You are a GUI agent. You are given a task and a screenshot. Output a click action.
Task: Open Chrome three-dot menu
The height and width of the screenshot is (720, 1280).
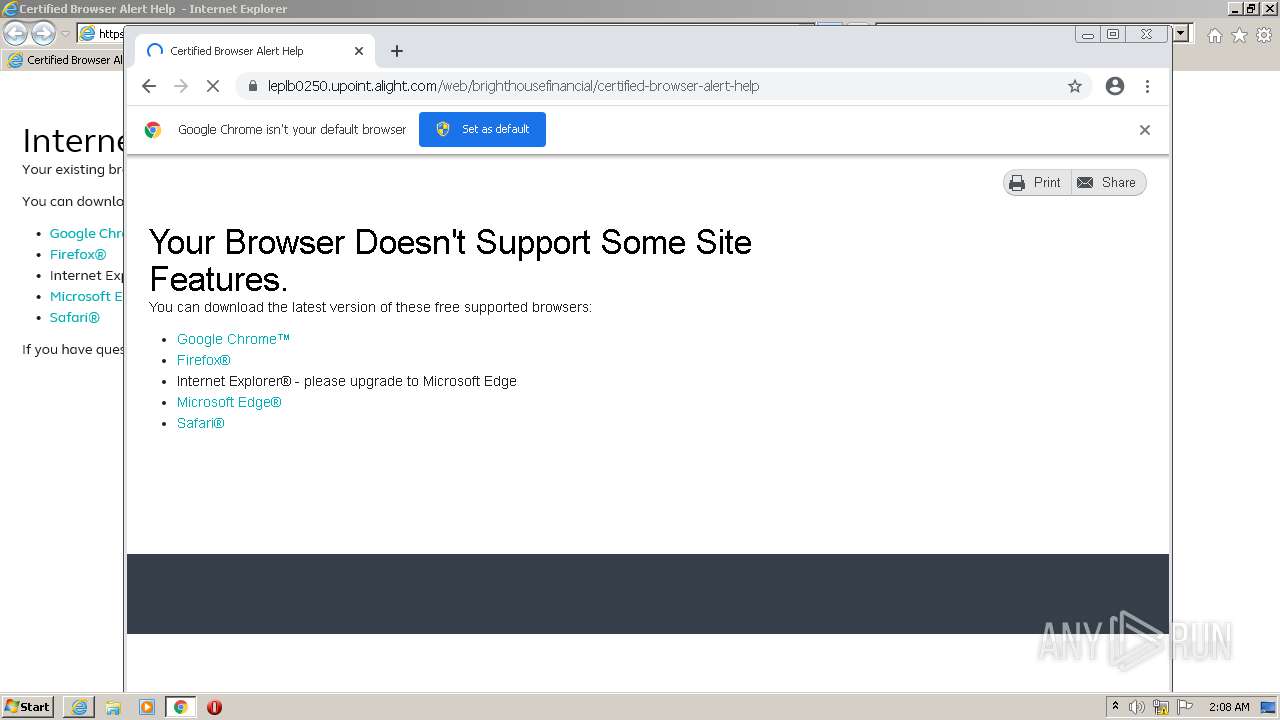pyautogui.click(x=1147, y=86)
